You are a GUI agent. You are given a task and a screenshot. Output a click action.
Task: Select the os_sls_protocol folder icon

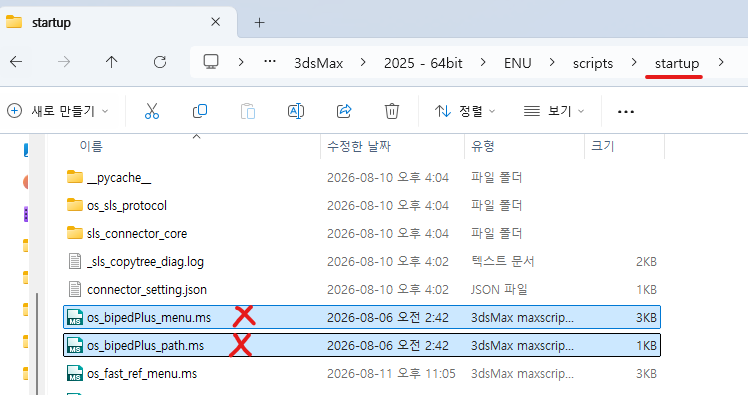pos(74,205)
